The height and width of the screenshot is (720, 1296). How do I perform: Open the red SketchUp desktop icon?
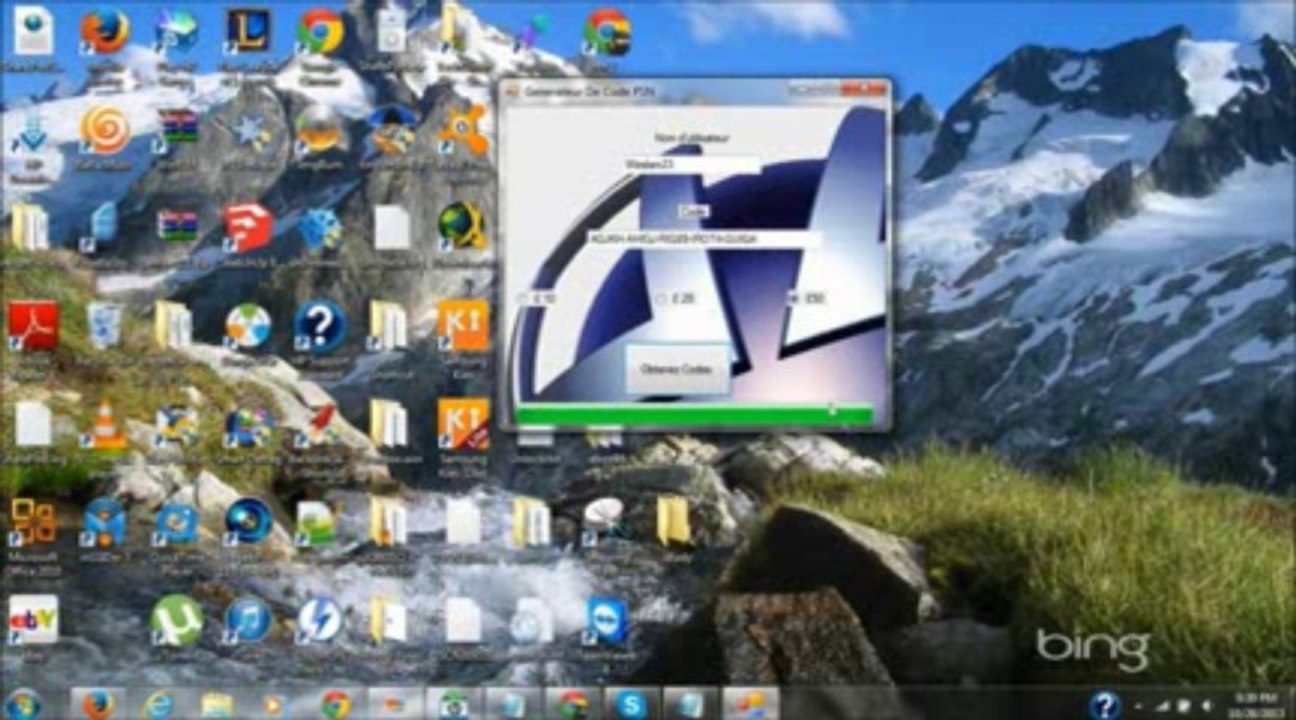tap(247, 227)
